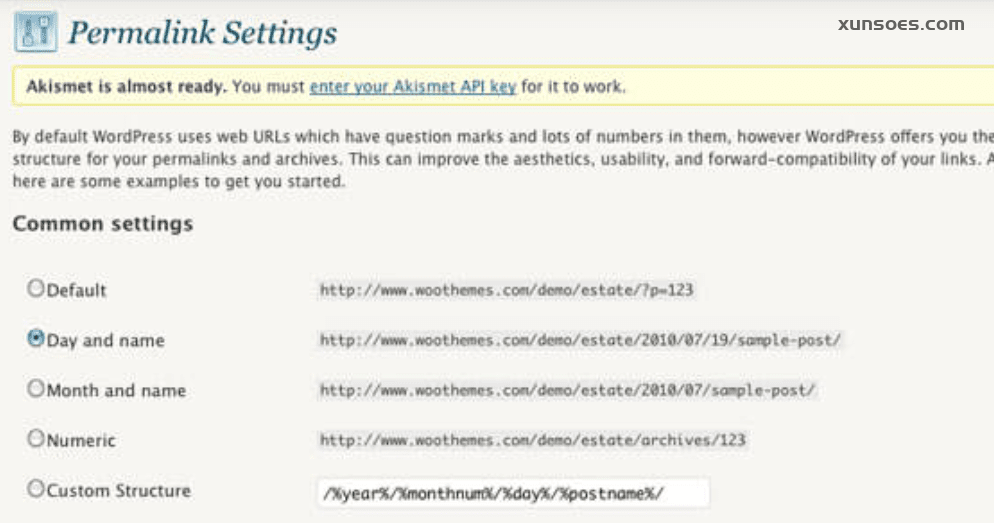Click the Month and name URL ending 2010/07/sample-post/
The height and width of the screenshot is (523, 994).
[x=567, y=391]
